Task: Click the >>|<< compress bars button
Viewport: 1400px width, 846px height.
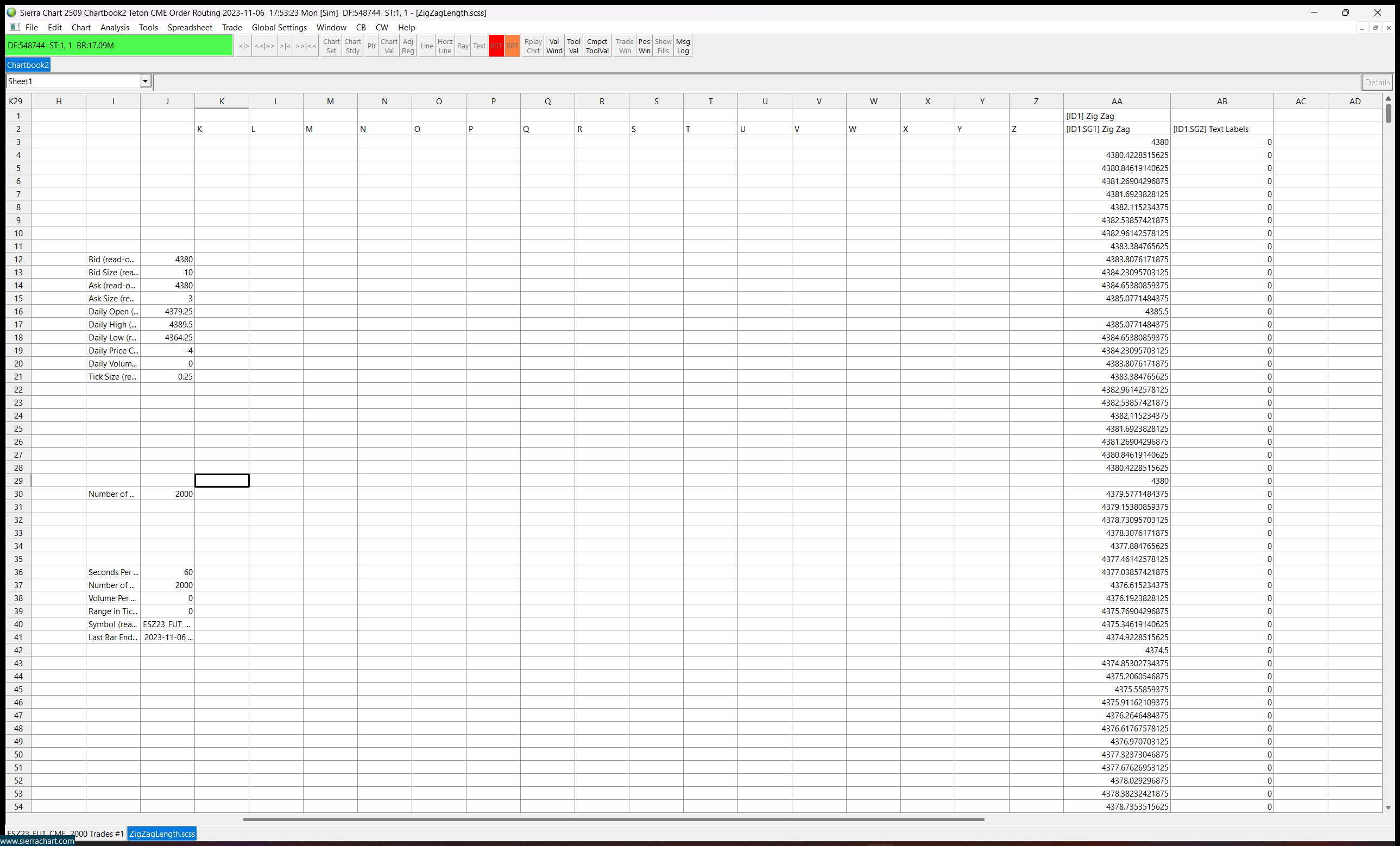Action: [306, 46]
